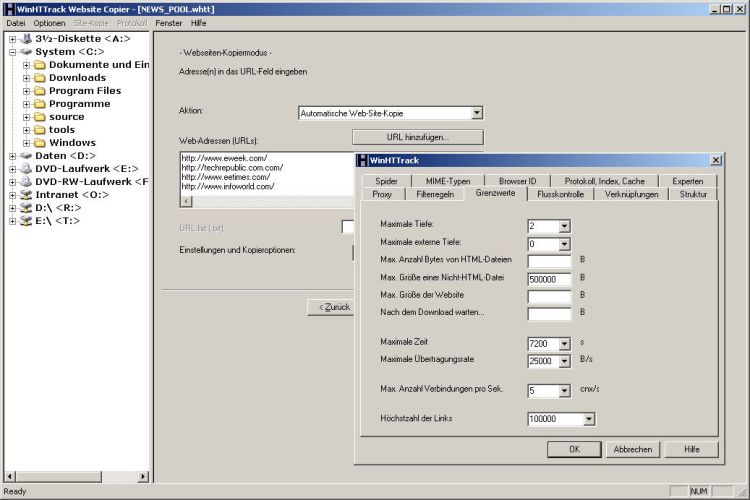This screenshot has height=500, width=750.
Task: Switch to the Struktur tab
Action: (693, 194)
